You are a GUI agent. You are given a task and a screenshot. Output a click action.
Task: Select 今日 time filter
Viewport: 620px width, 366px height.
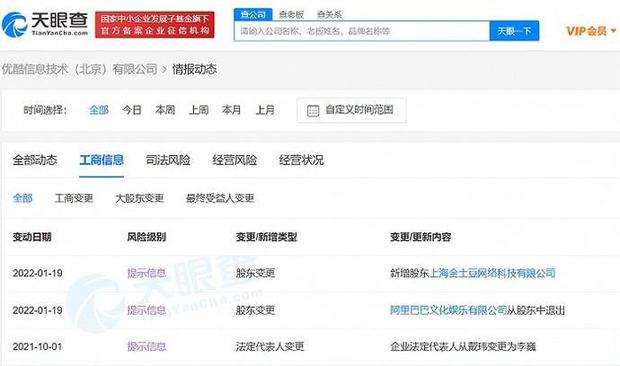(132, 110)
